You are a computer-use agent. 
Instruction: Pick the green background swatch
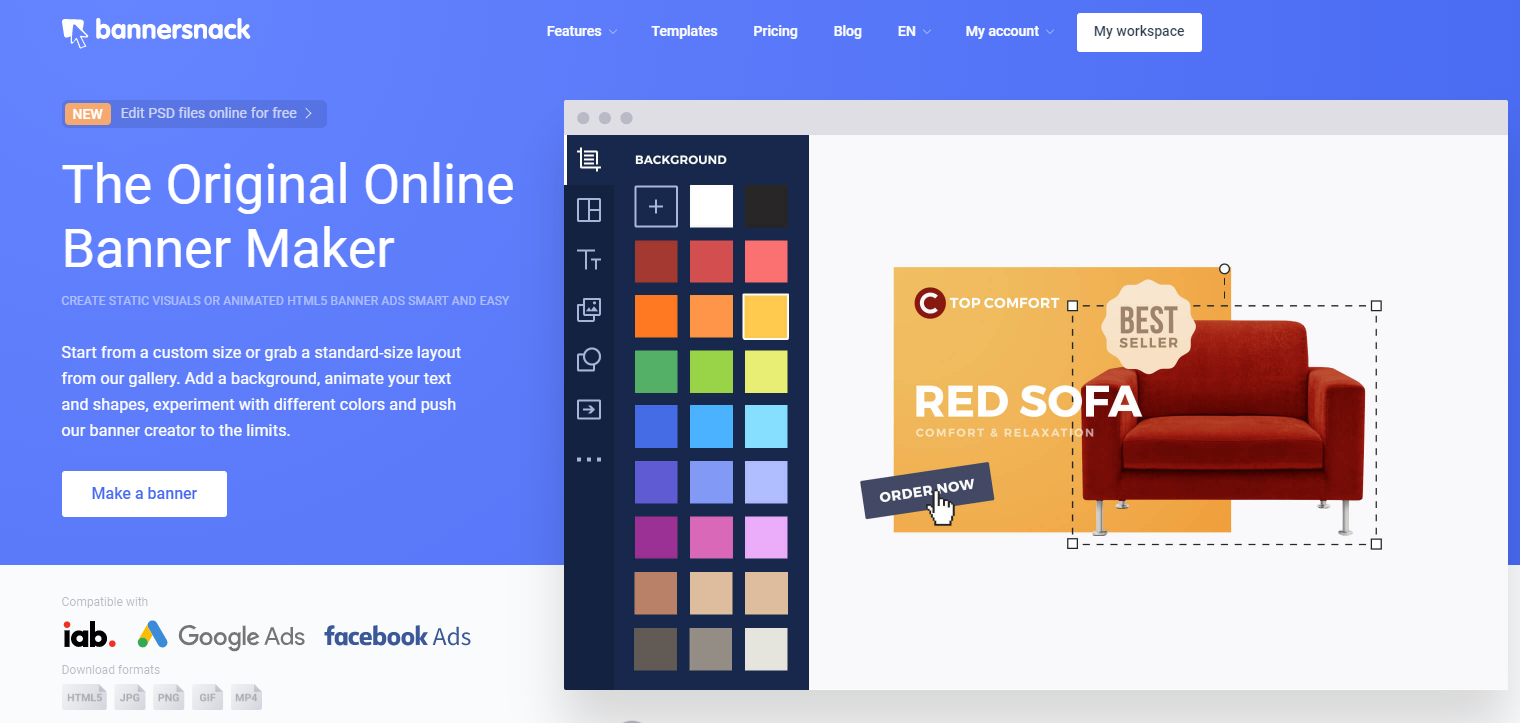[656, 372]
